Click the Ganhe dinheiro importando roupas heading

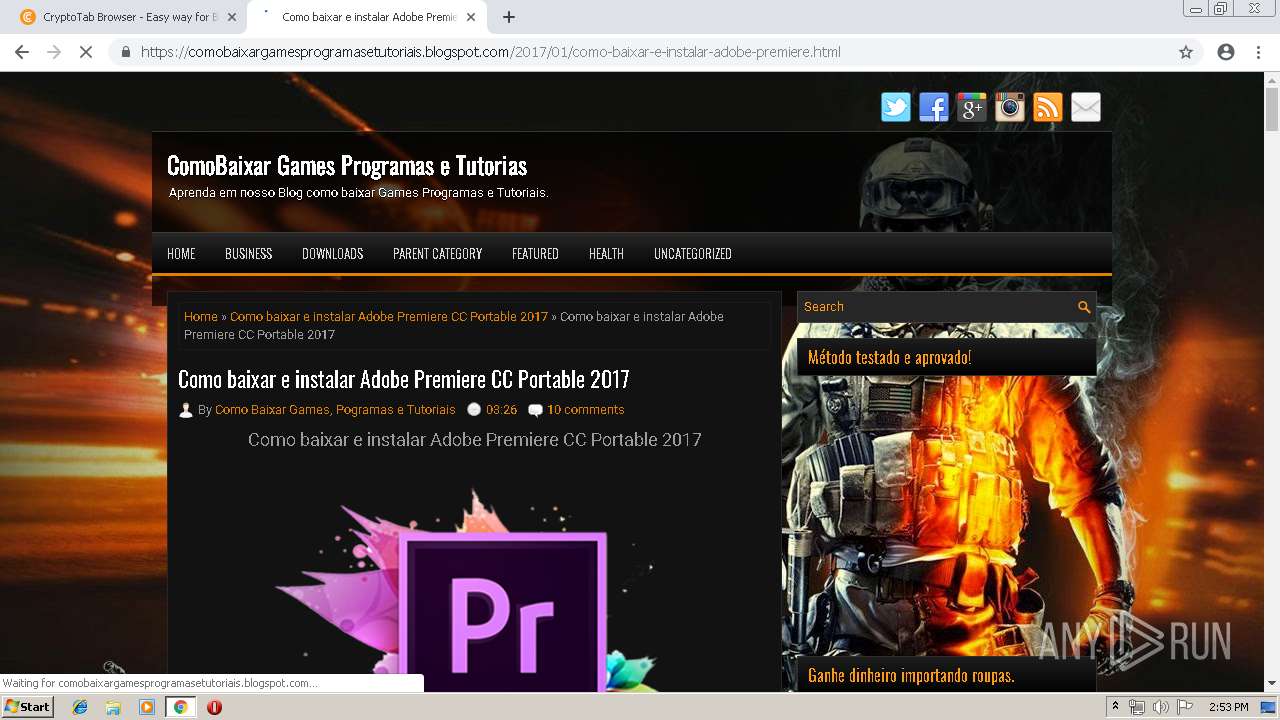tap(911, 675)
